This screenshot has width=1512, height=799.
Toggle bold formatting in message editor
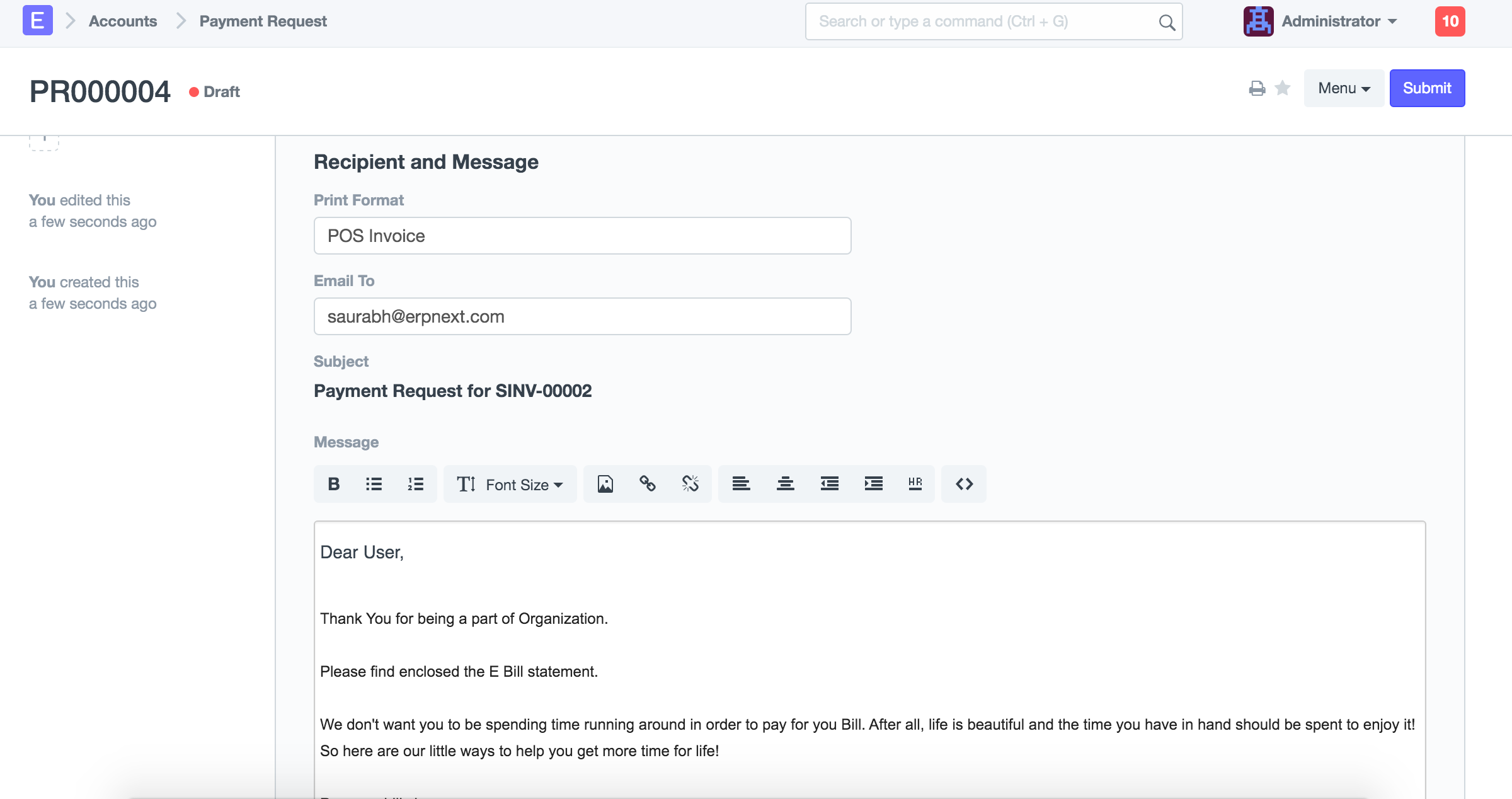pos(334,484)
